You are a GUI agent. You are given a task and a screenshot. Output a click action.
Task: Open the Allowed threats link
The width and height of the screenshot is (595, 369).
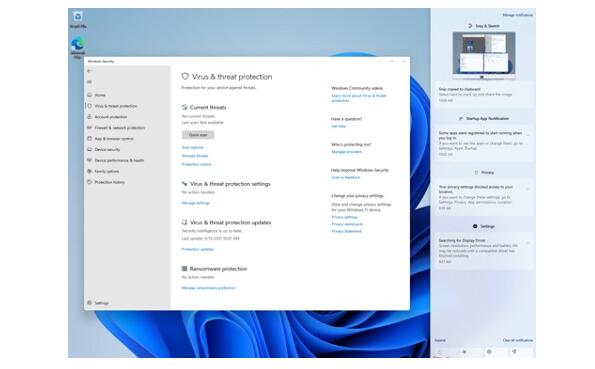pyautogui.click(x=195, y=156)
